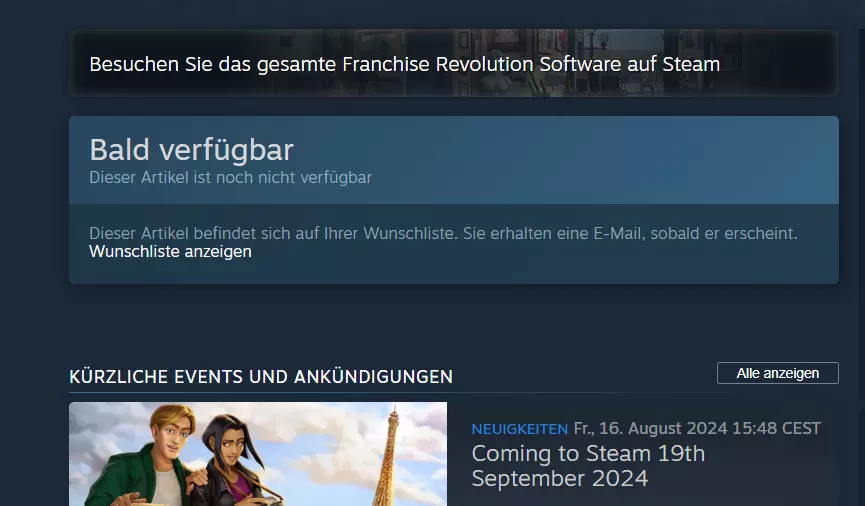
Task: Select the NEUIGKEITEN category label
Action: (519, 429)
